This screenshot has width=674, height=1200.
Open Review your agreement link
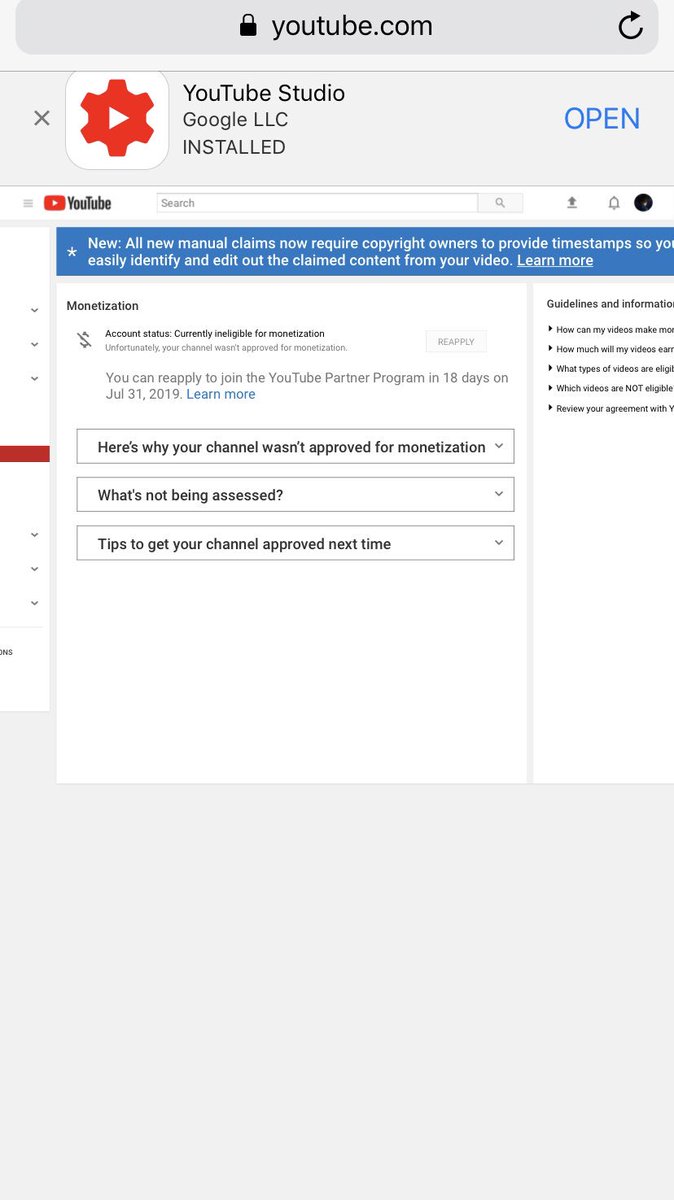pos(614,408)
